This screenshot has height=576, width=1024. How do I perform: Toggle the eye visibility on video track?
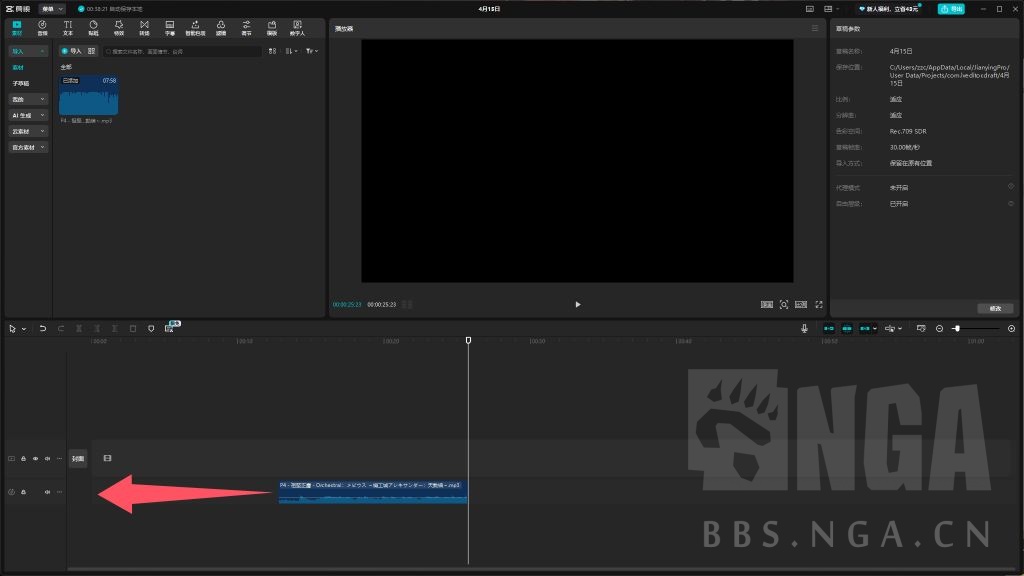(x=35, y=459)
